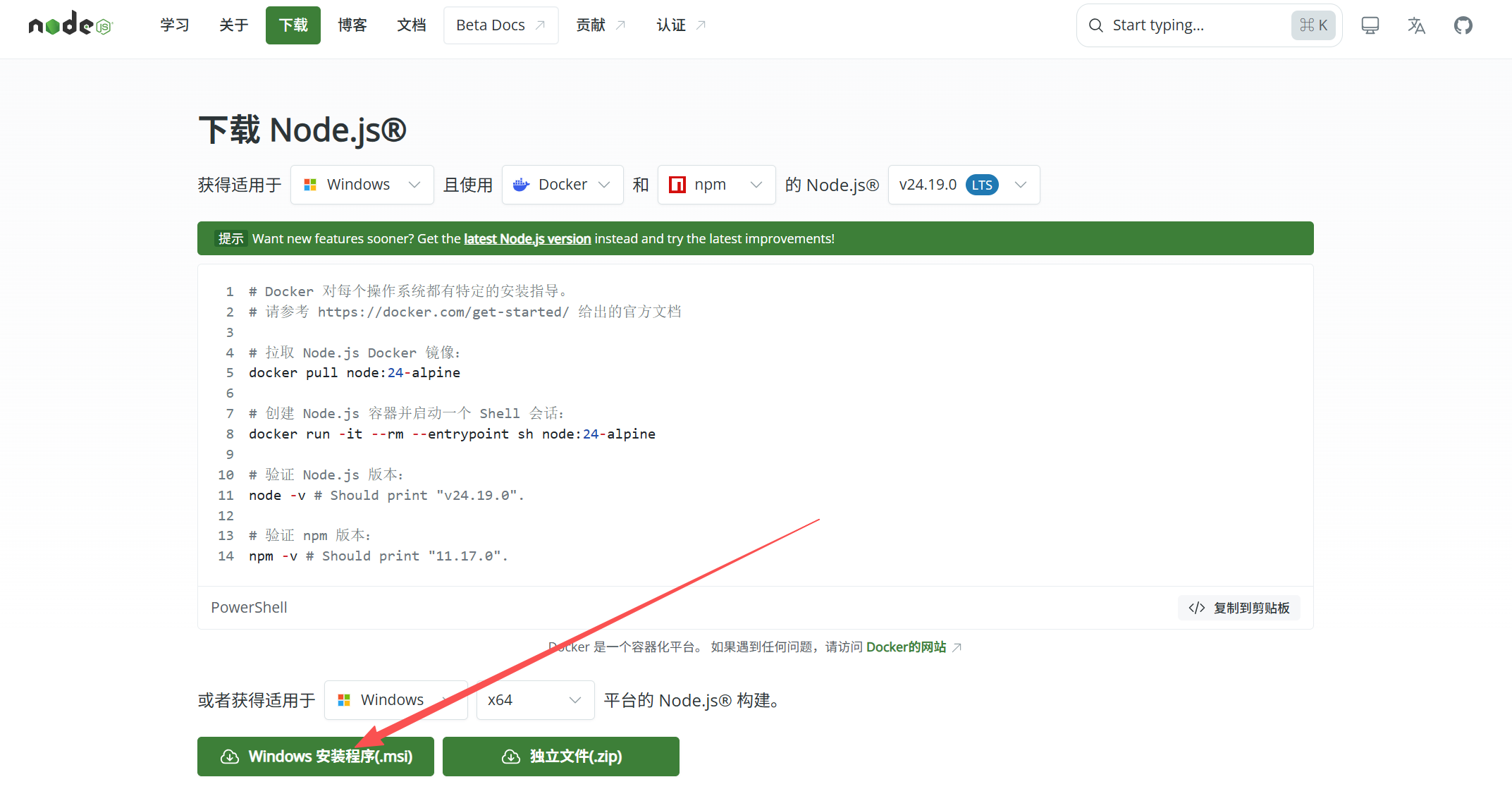Viewport: 1512px width, 808px height.
Task: Open the top Windows operating system dropdown
Action: tap(362, 185)
